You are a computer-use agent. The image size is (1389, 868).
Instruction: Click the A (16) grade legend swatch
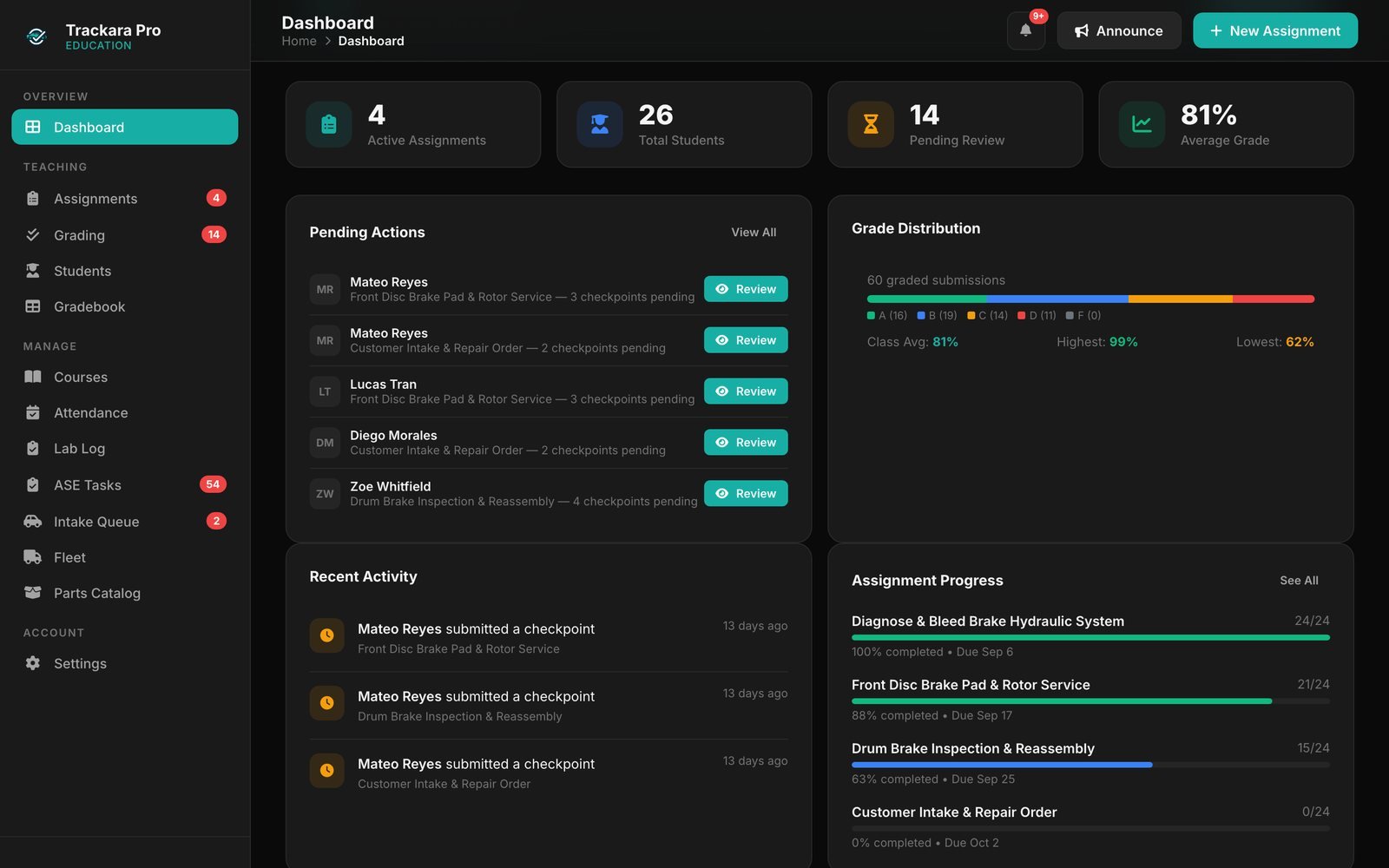click(871, 316)
